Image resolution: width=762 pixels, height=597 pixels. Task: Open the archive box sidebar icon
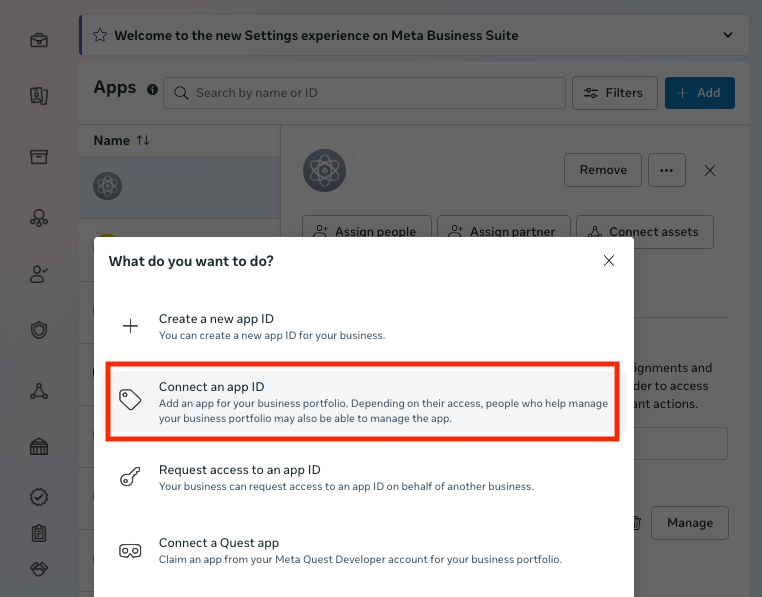pyautogui.click(x=39, y=157)
